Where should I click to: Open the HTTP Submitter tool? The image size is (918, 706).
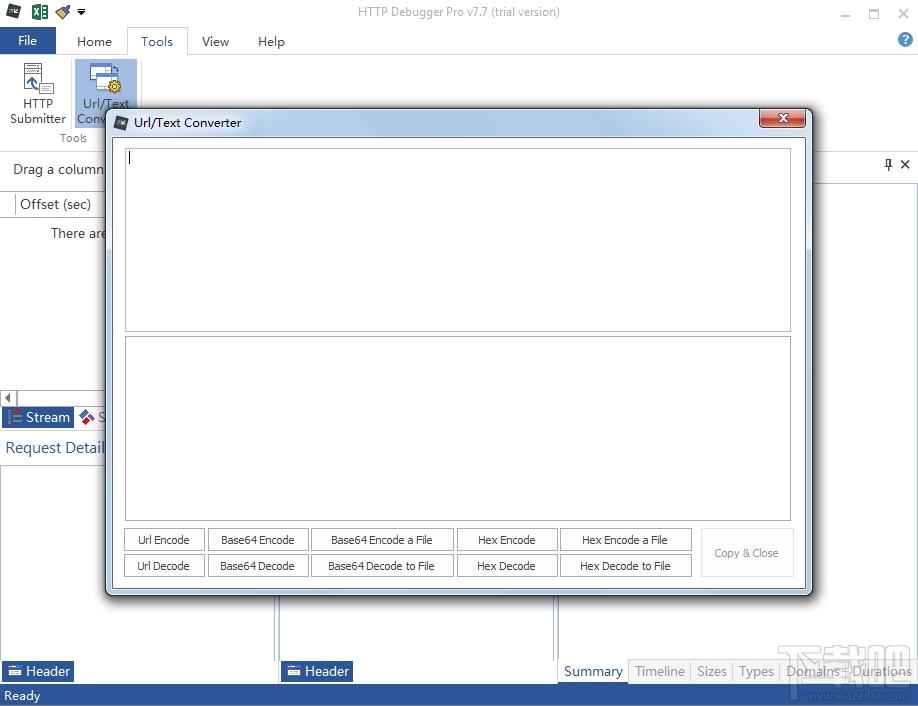pos(37,94)
